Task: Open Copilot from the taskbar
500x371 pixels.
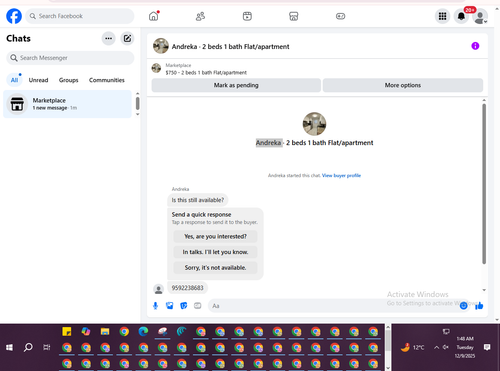Action: coord(86,332)
